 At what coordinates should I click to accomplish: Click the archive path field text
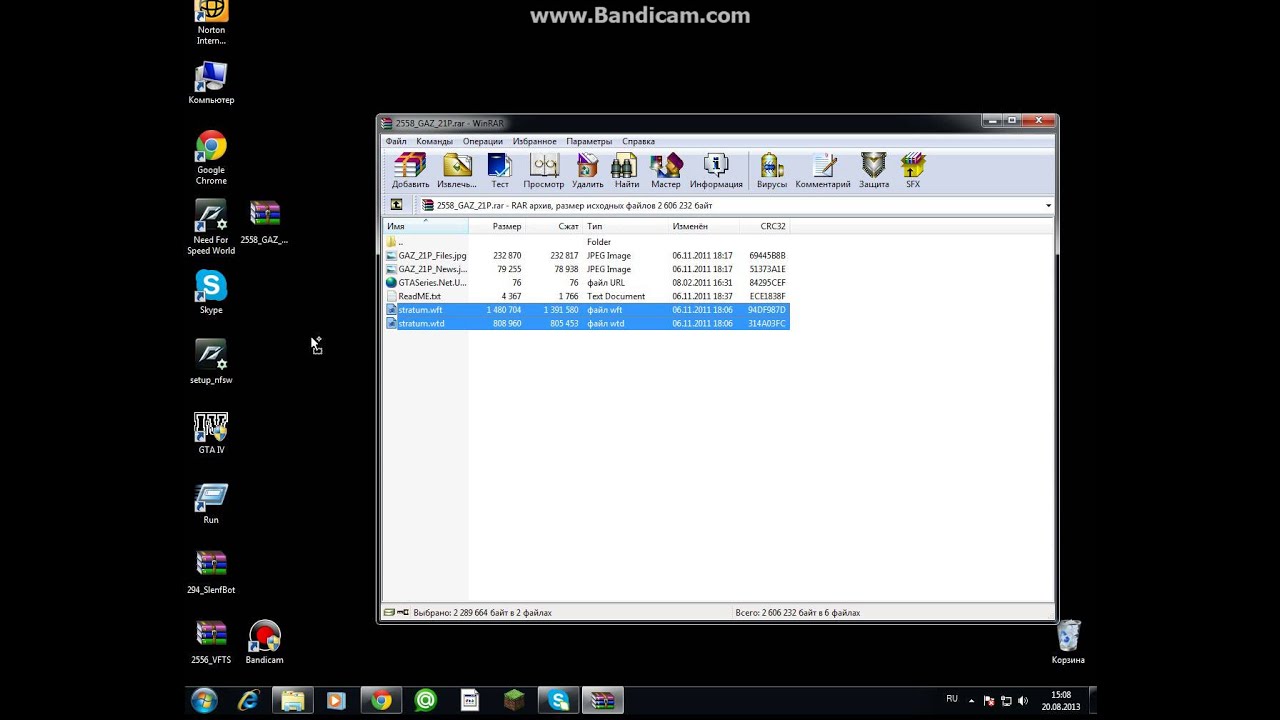click(x=574, y=206)
